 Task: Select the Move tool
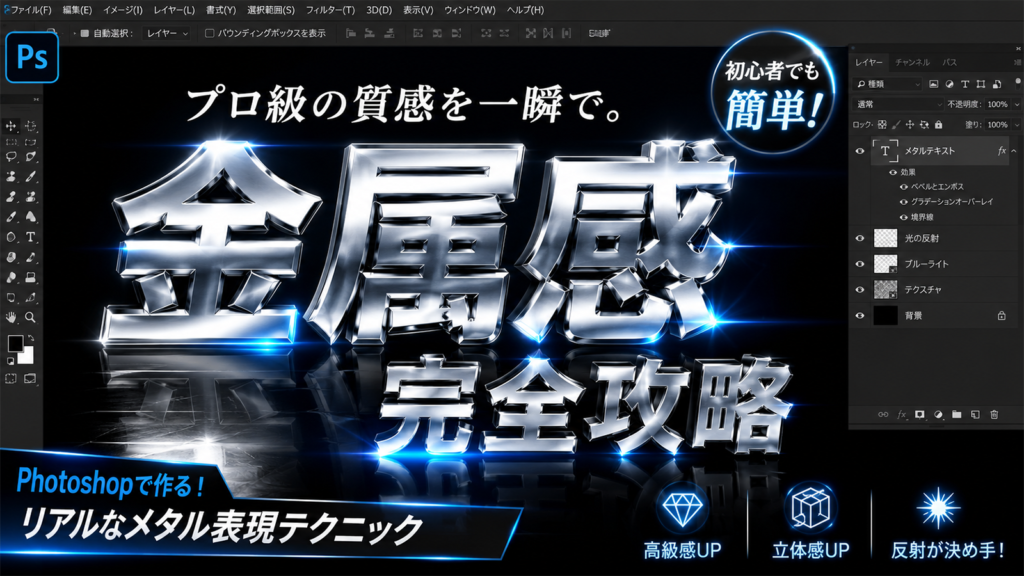coord(11,125)
